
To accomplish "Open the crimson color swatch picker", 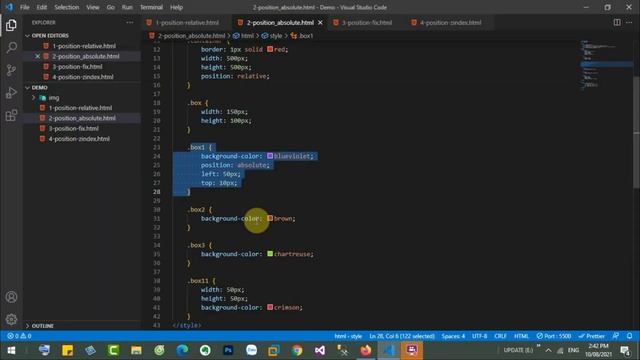I will point(270,307).
